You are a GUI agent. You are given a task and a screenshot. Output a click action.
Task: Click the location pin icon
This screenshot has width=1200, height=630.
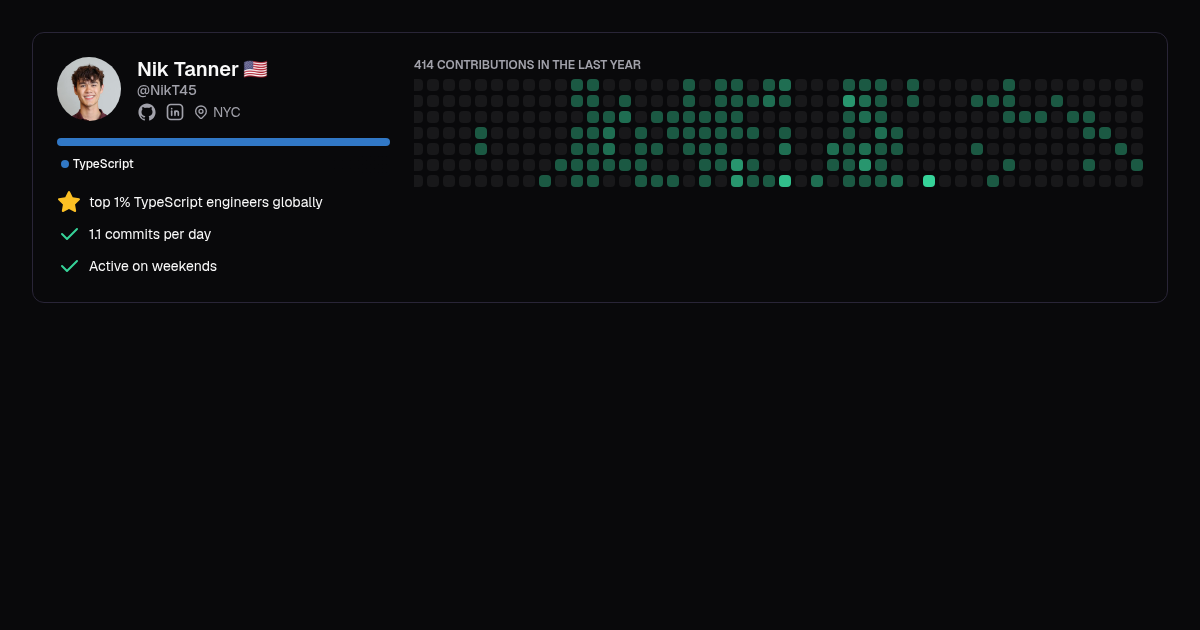click(201, 112)
